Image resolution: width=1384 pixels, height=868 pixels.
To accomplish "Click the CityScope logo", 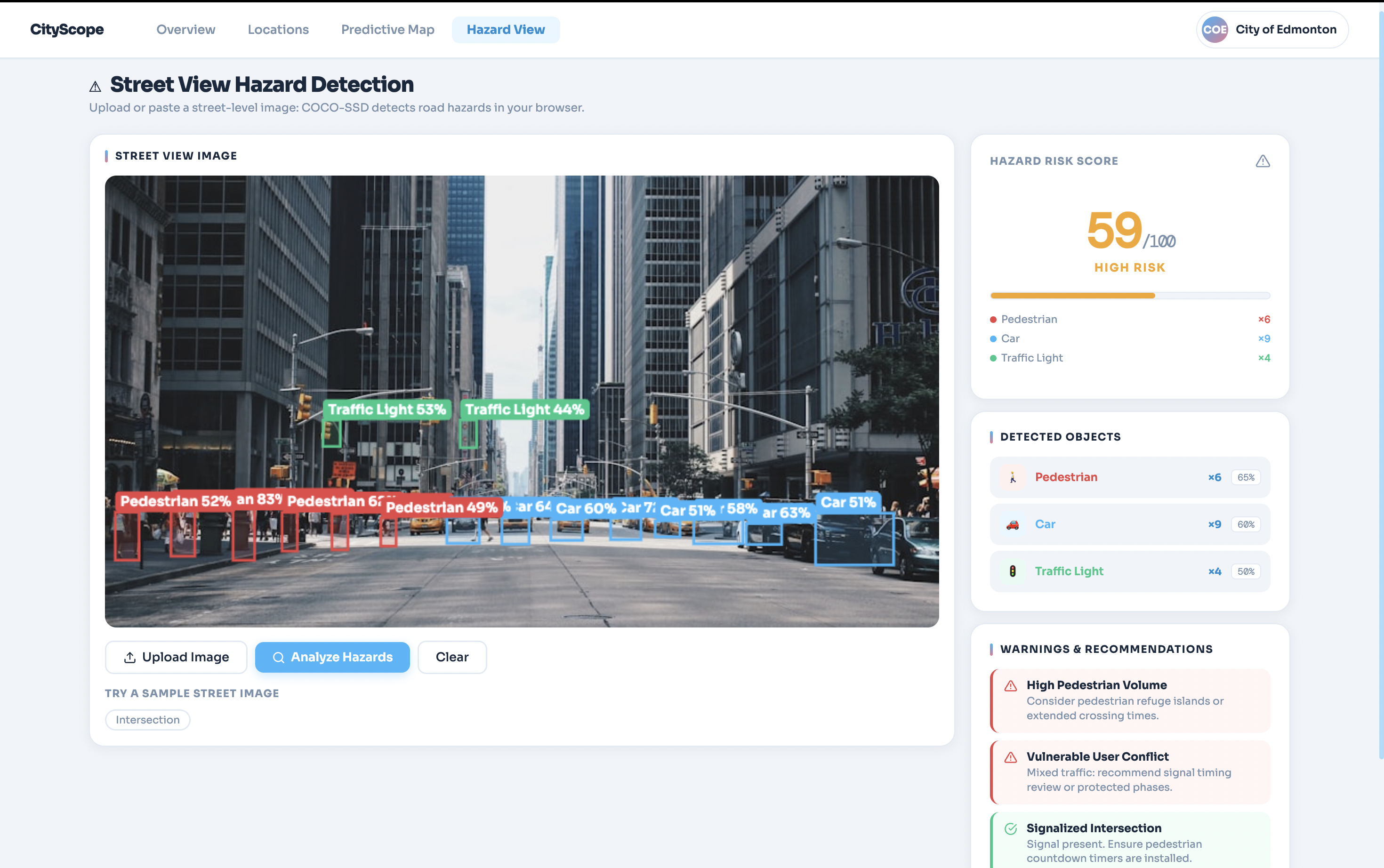I will pyautogui.click(x=66, y=30).
